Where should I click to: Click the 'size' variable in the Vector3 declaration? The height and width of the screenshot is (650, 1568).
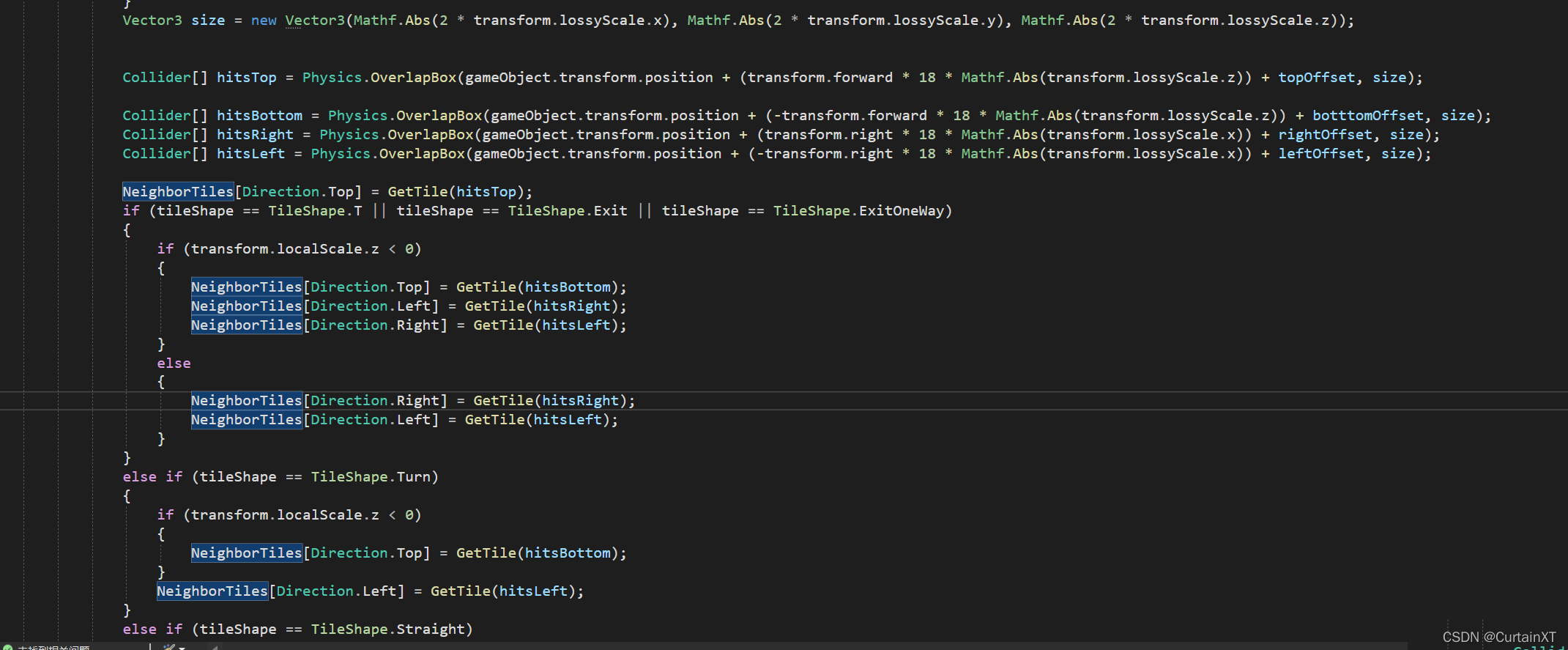(x=208, y=21)
